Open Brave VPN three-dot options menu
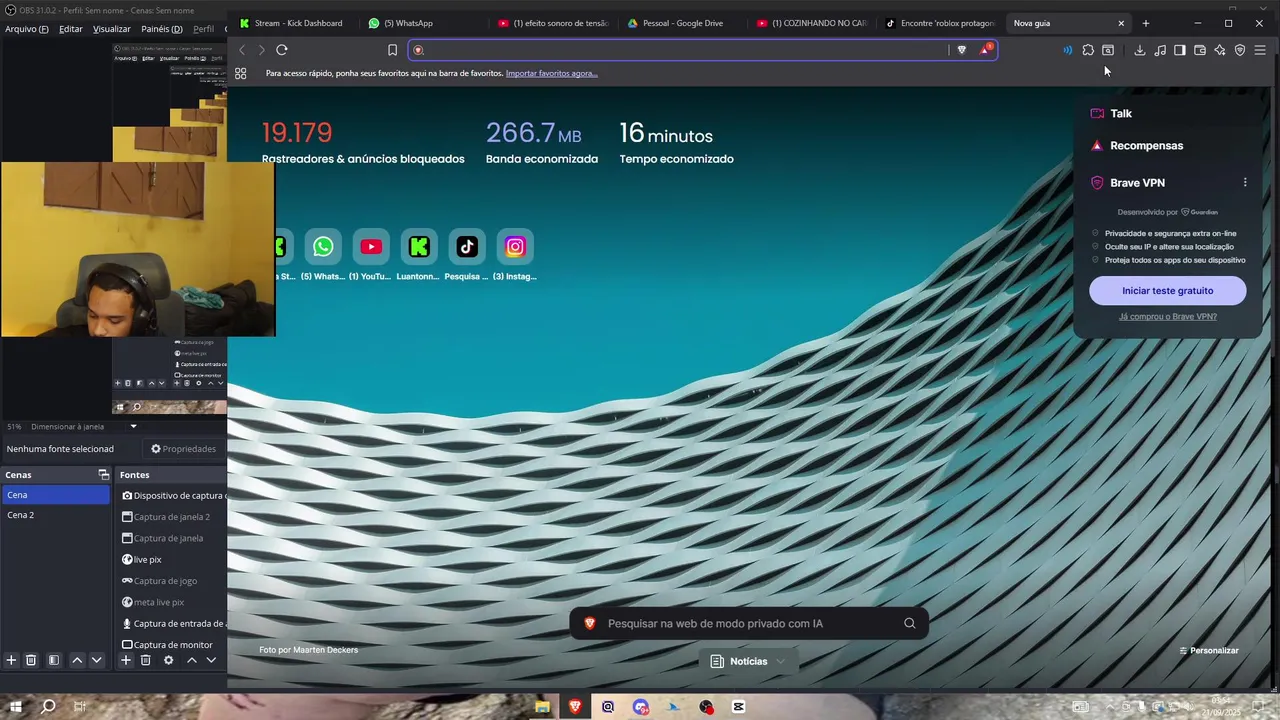 1245,183
